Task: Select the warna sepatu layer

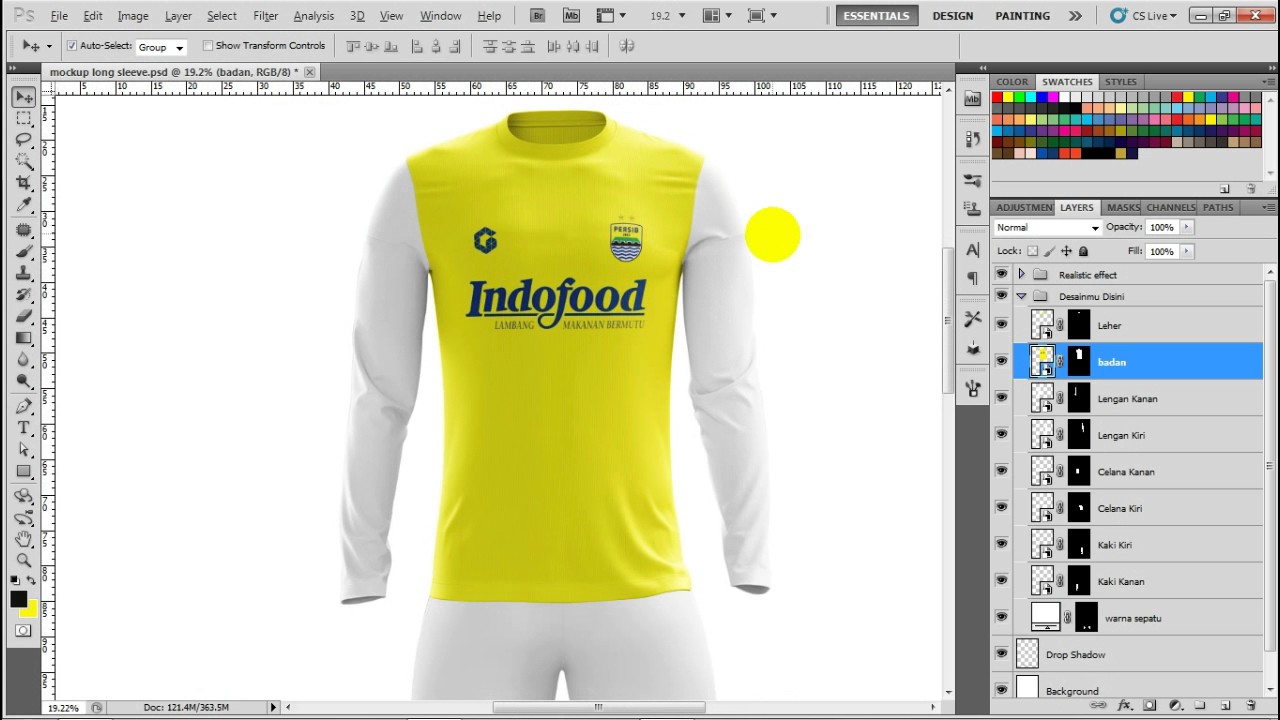Action: pyautogui.click(x=1139, y=618)
